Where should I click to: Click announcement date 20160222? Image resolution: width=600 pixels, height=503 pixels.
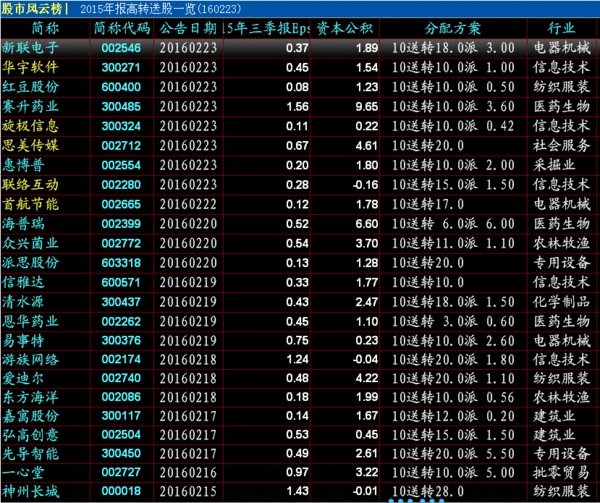point(188,204)
